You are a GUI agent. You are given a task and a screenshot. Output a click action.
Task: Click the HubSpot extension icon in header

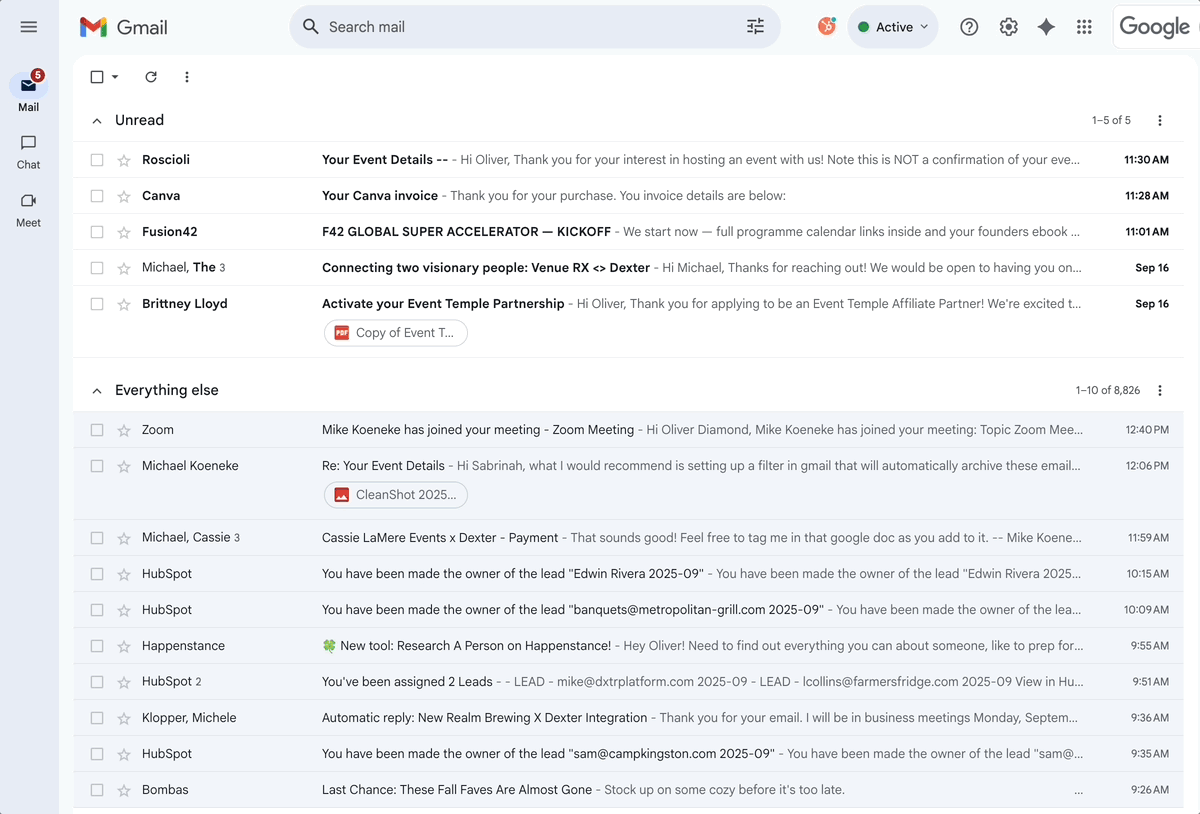tap(826, 27)
